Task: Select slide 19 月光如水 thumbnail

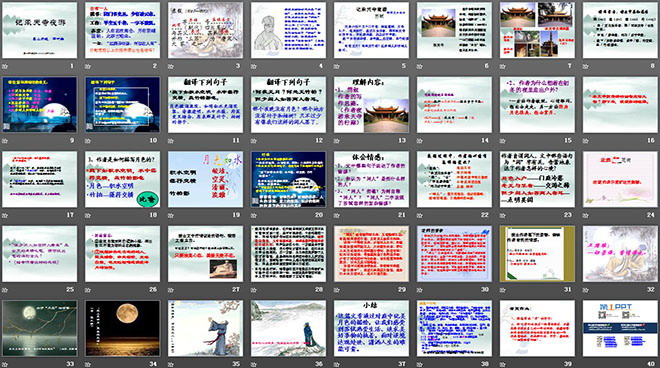Action: pos(205,179)
